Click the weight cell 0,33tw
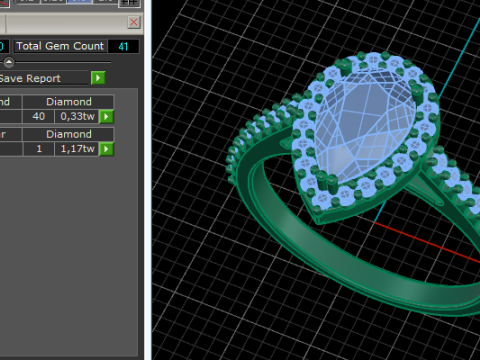 (77, 116)
